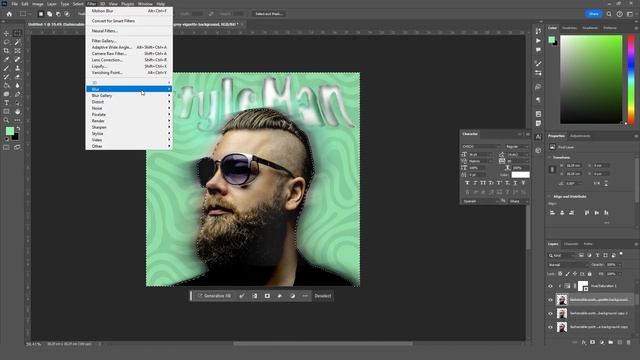Collapse the Align and Distribute section
This screenshot has height=360, width=640.
pyautogui.click(x=550, y=197)
